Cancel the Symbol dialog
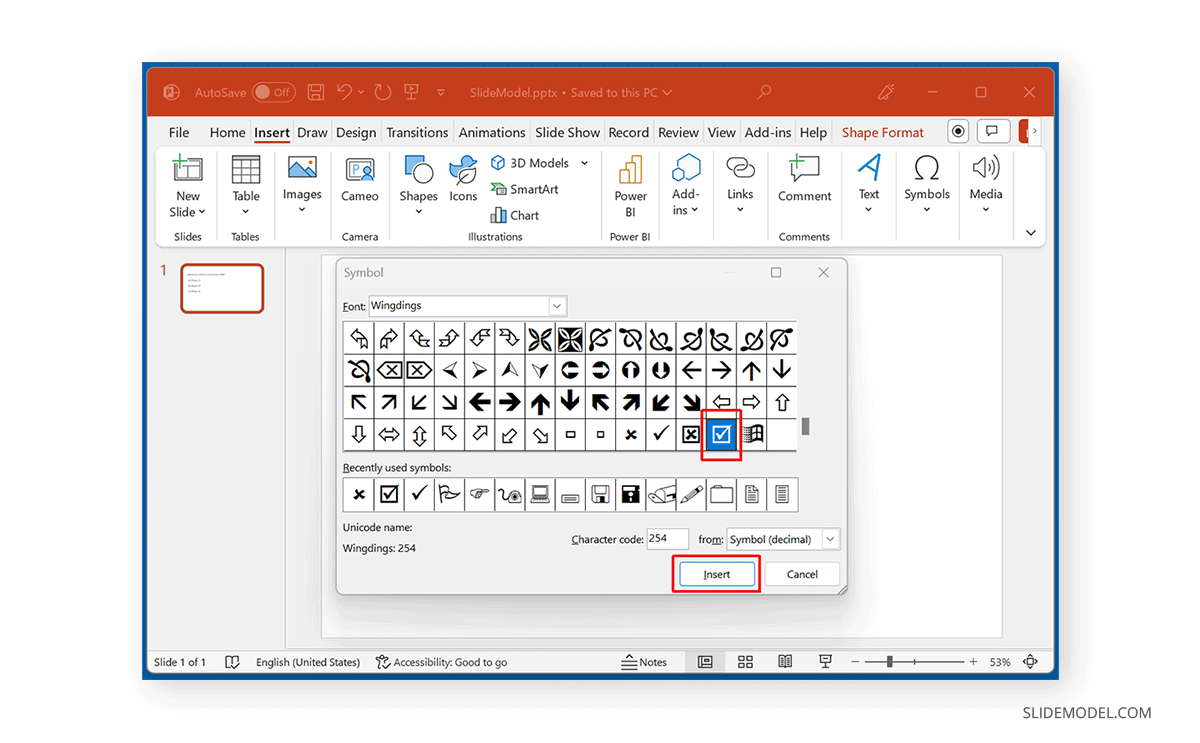The height and width of the screenshot is (743, 1200). 802,573
